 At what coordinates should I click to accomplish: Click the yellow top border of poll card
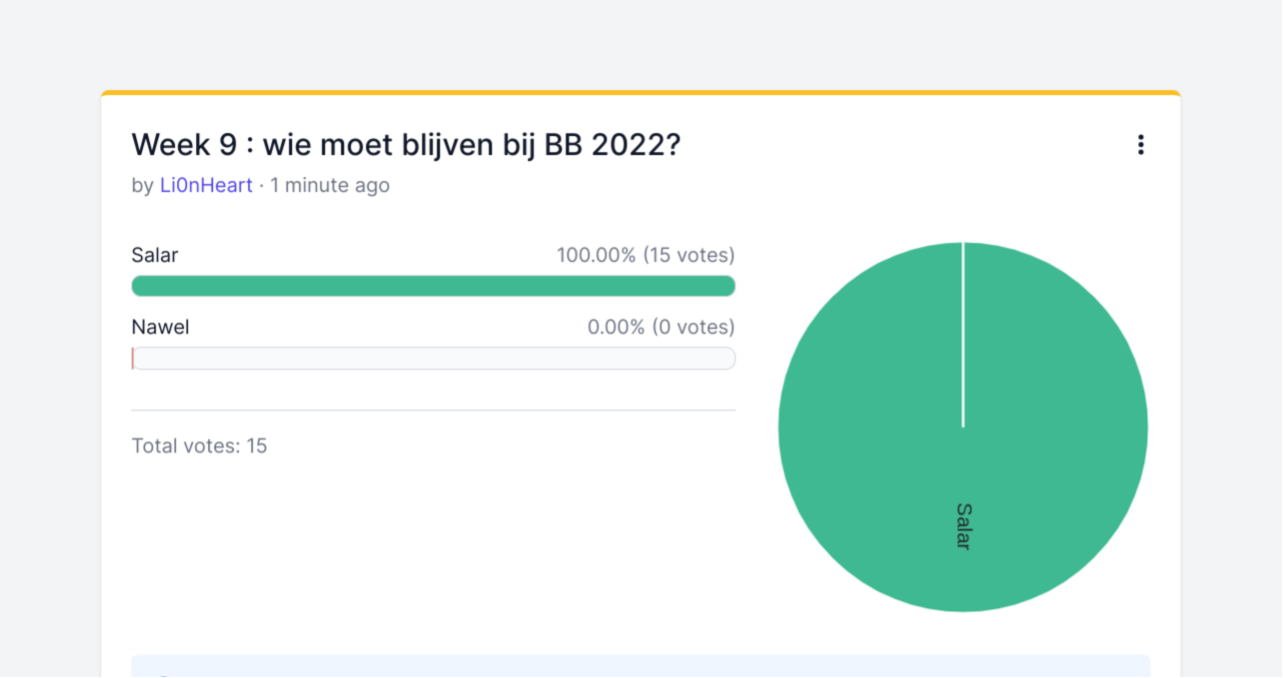point(641,93)
